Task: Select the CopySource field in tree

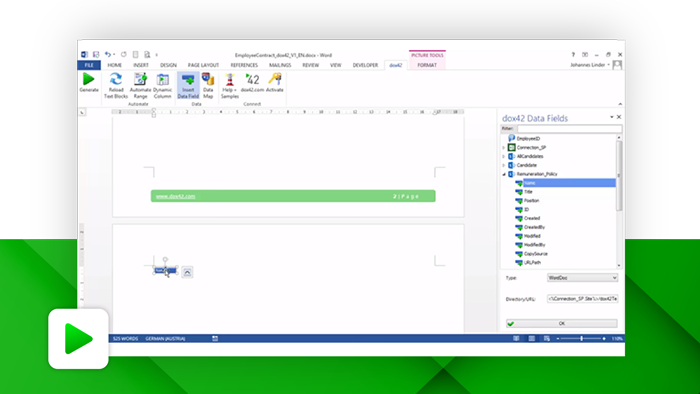Action: [535, 254]
